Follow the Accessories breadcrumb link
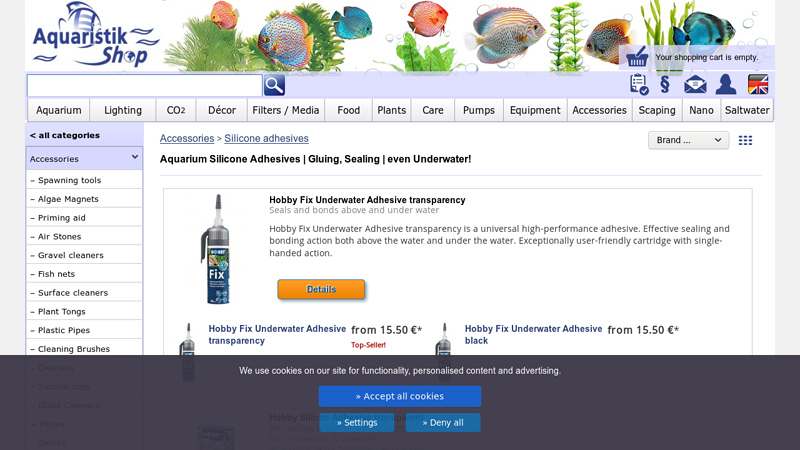Image resolution: width=800 pixels, height=450 pixels. [x=187, y=138]
